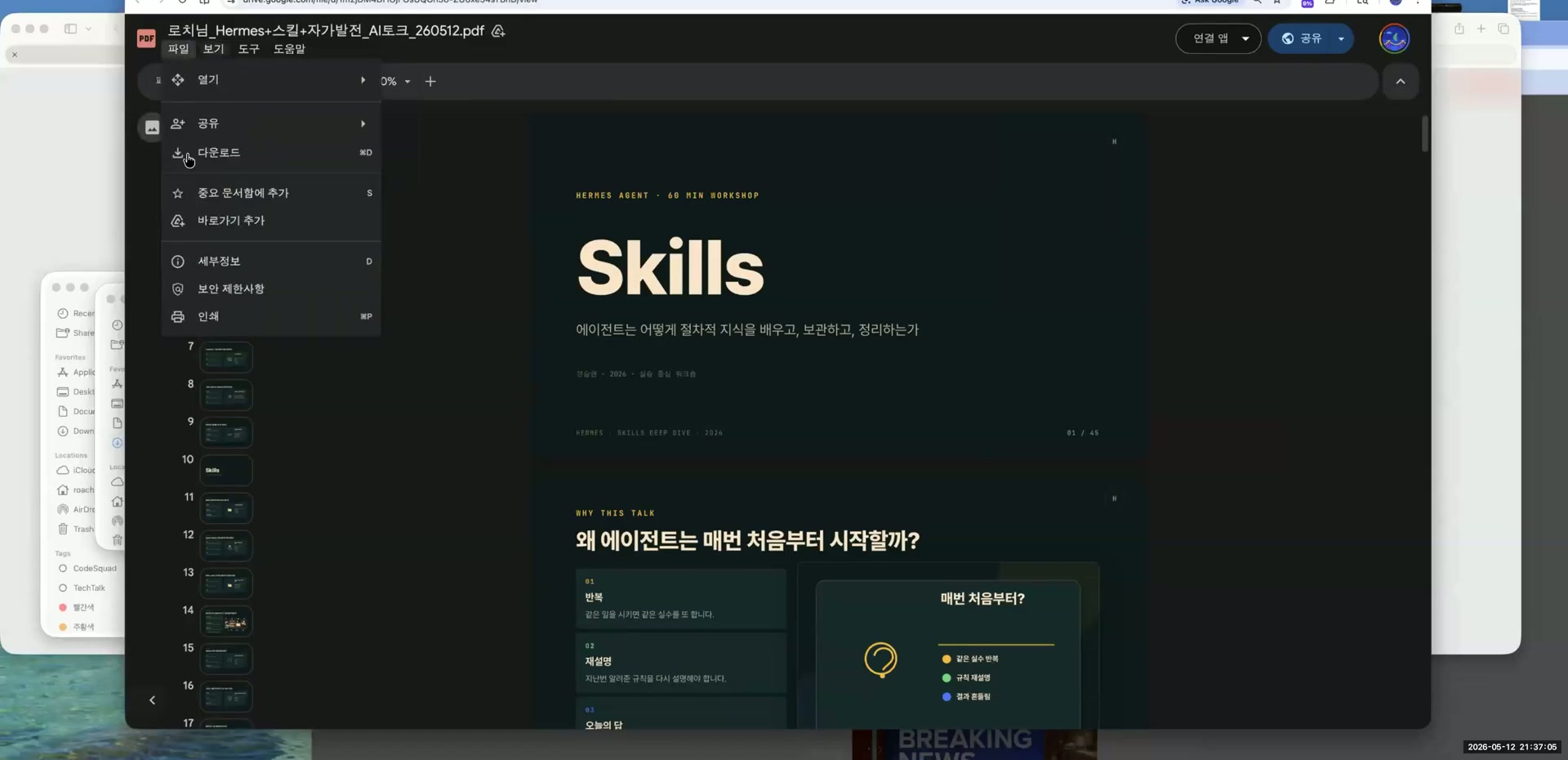Select page 15 thumbnail
The width and height of the screenshot is (1568, 760).
point(226,659)
